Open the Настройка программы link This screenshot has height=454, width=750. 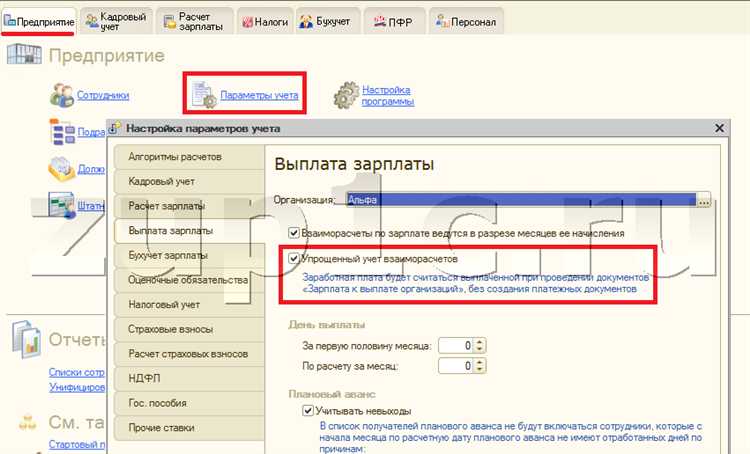(388, 96)
